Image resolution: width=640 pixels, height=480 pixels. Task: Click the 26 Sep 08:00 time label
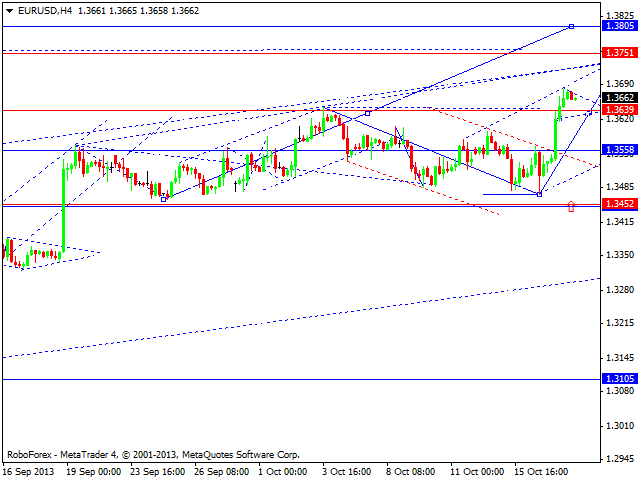222,471
